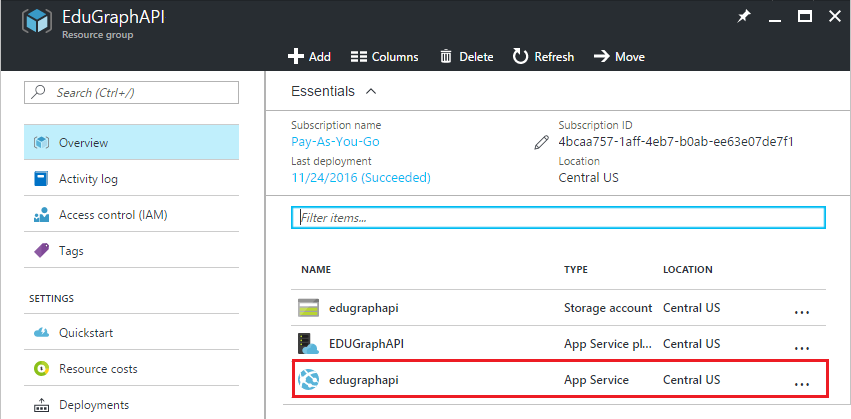Viewport: 851px width, 419px height.
Task: Open the Pay-As-You-Go subscription link
Action: [335, 142]
